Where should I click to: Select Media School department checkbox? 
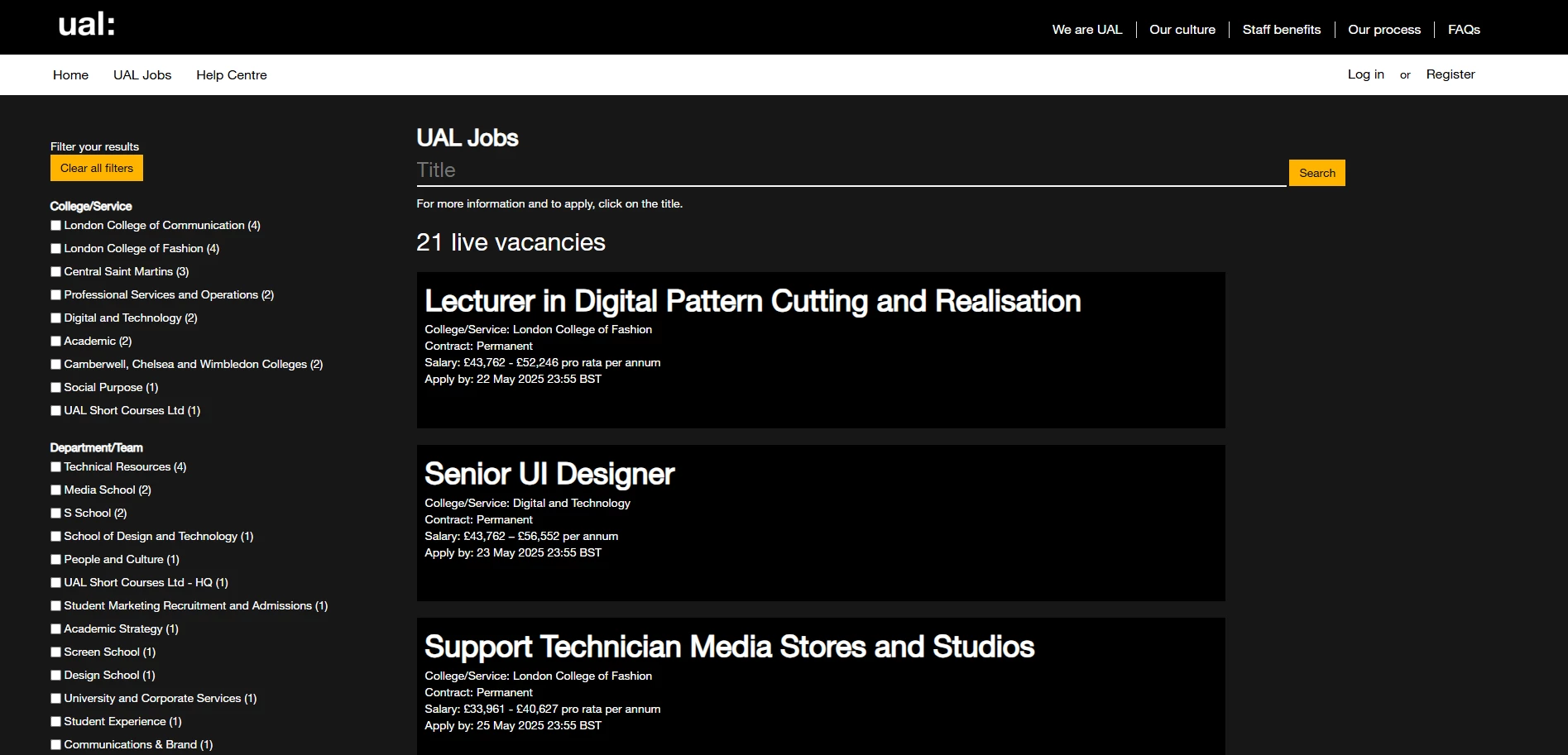[x=55, y=490]
